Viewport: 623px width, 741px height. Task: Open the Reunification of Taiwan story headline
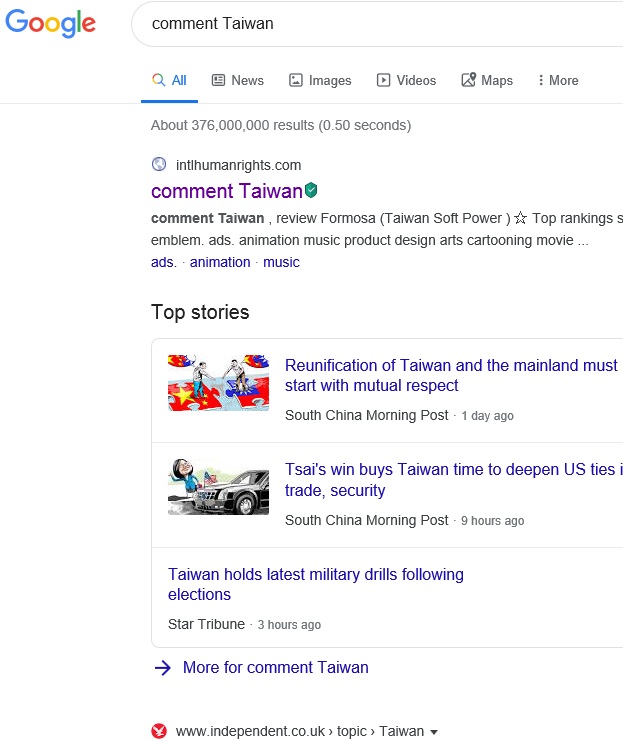(451, 376)
